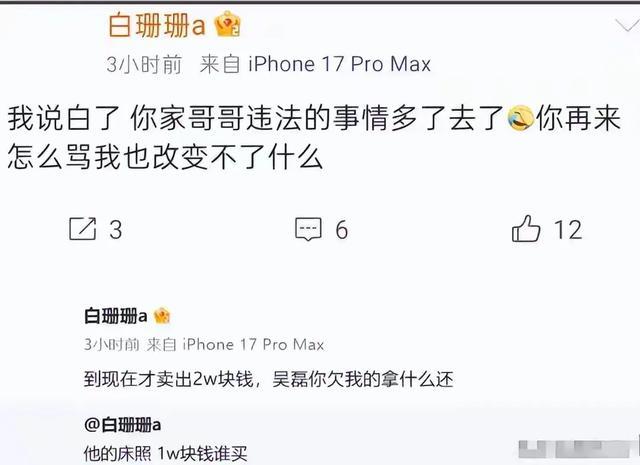
Task: Open top username 白珊珊a profile
Action: pyautogui.click(x=157, y=25)
